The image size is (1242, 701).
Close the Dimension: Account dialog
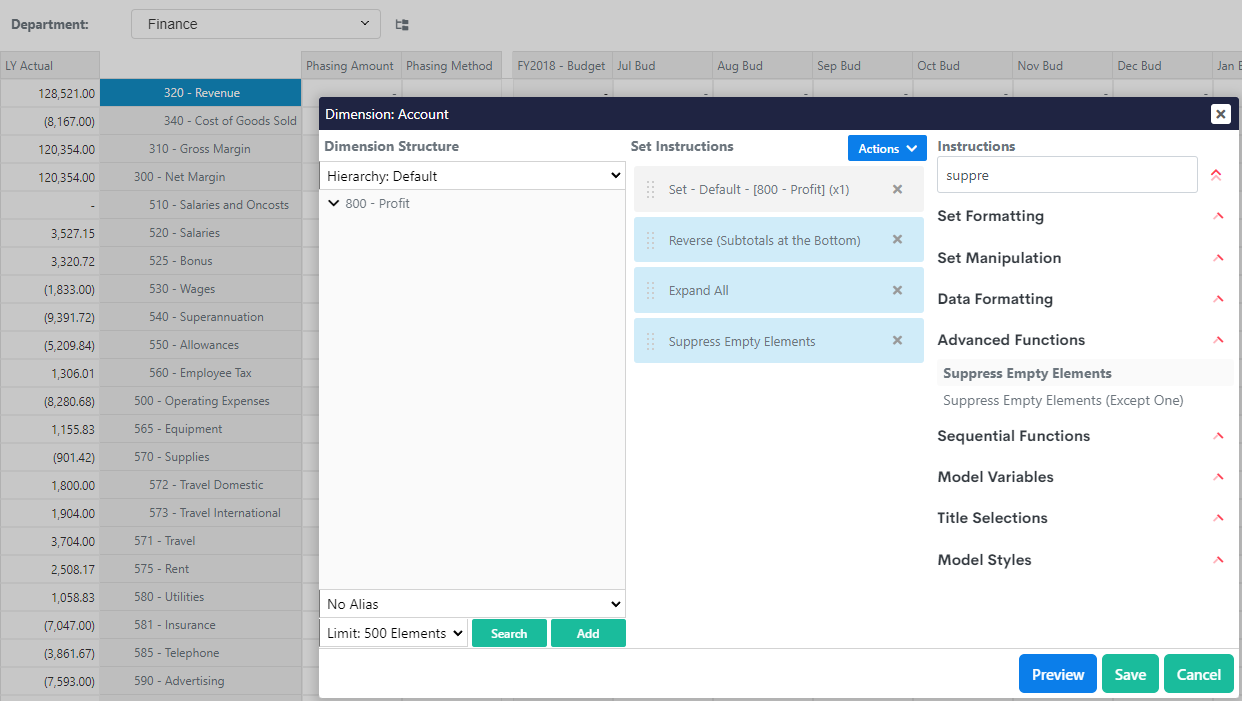[1220, 114]
